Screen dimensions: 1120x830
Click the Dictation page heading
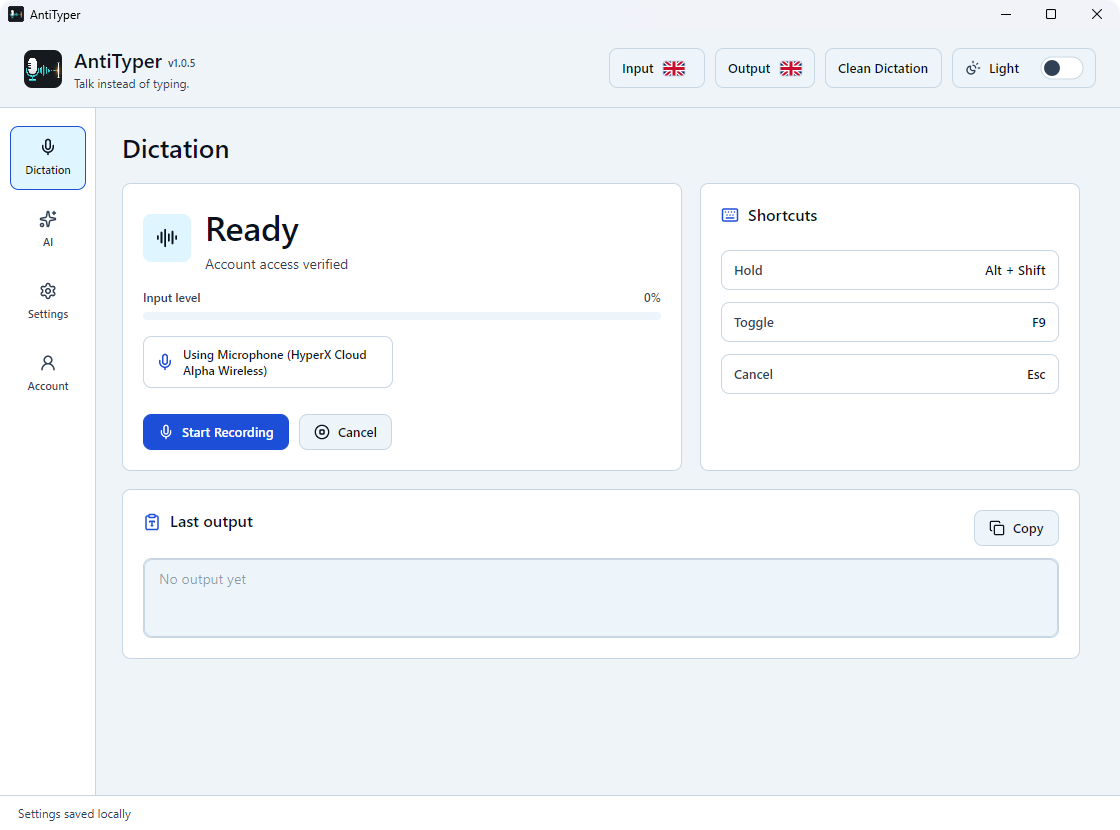pyautogui.click(x=176, y=149)
